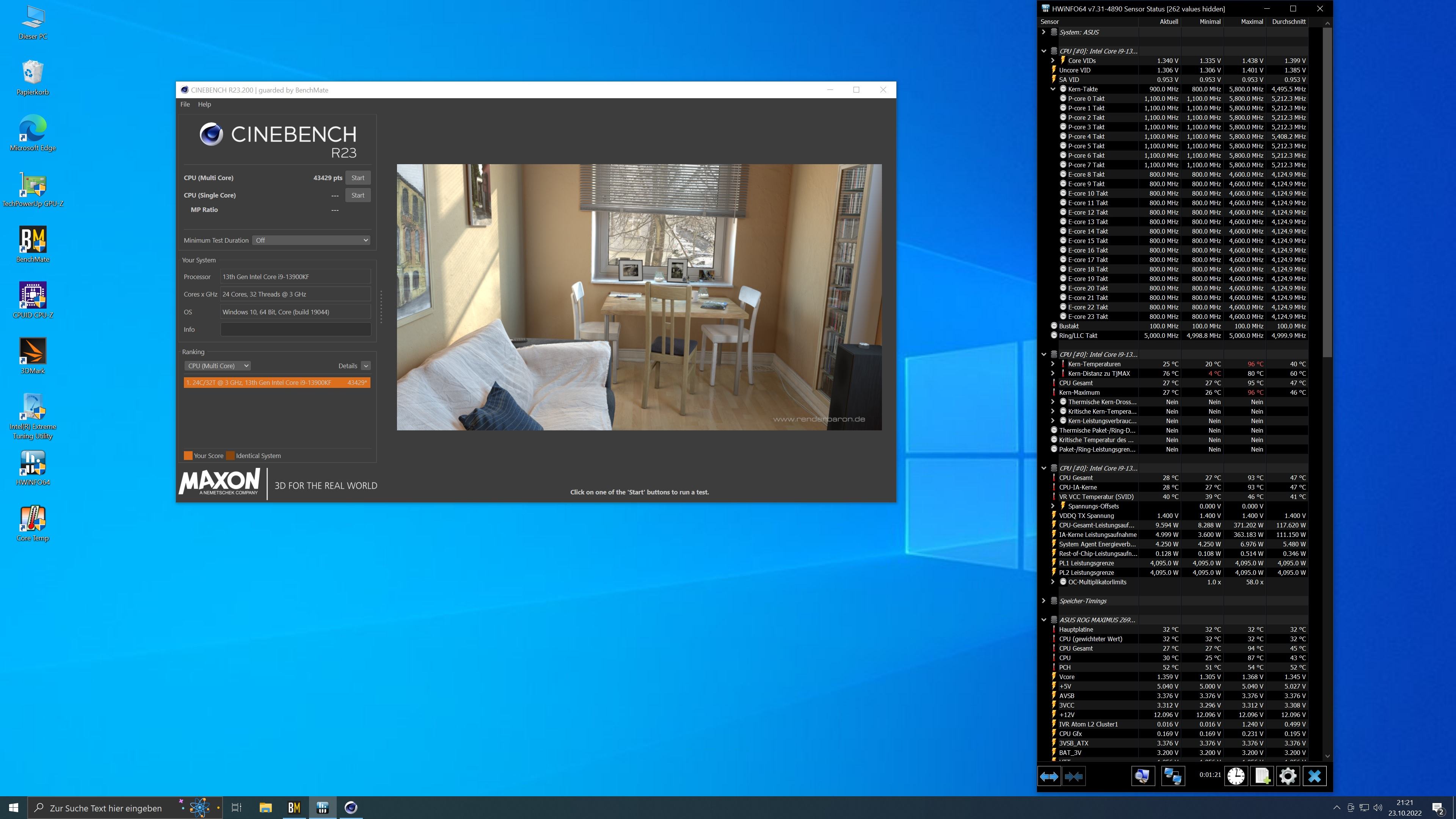
Task: Close sensors with the blue X icon
Action: pos(1314,777)
